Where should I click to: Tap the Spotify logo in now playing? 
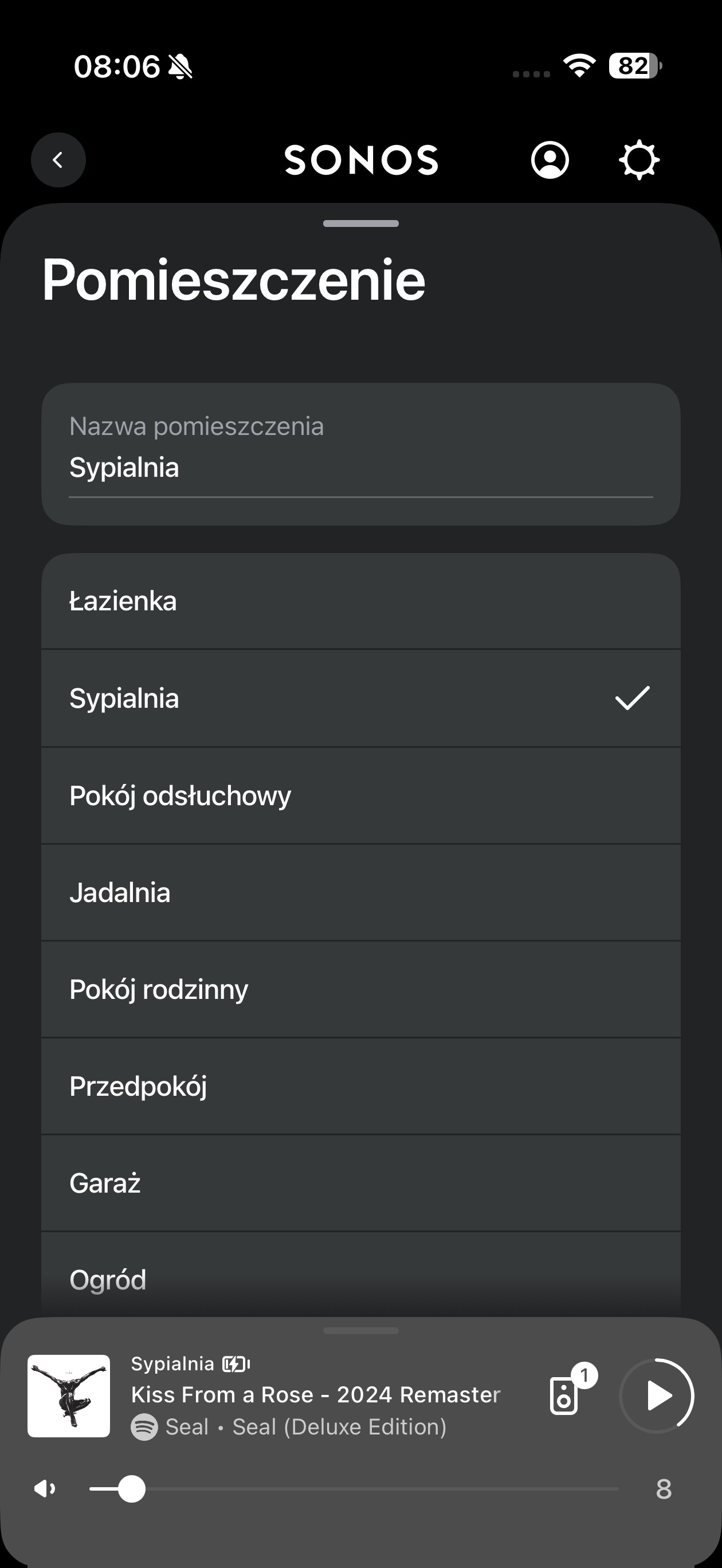click(x=144, y=1427)
